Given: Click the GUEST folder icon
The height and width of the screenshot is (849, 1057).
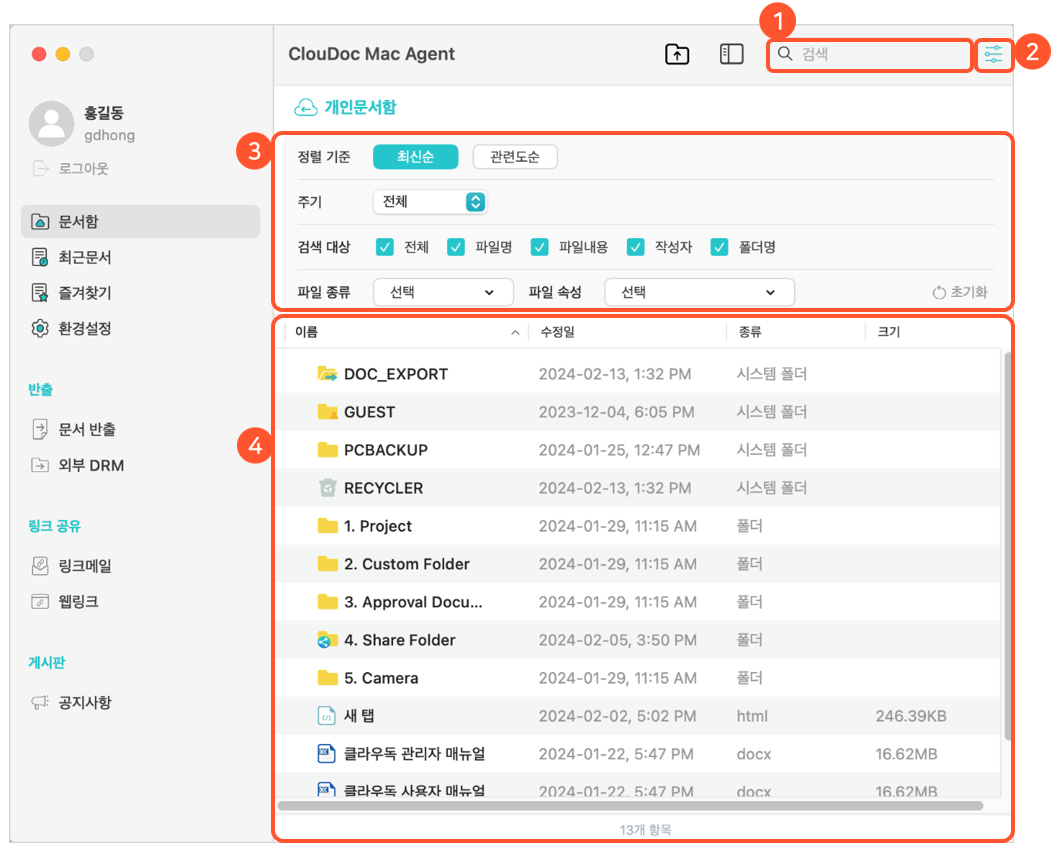Looking at the screenshot, I should coord(327,411).
